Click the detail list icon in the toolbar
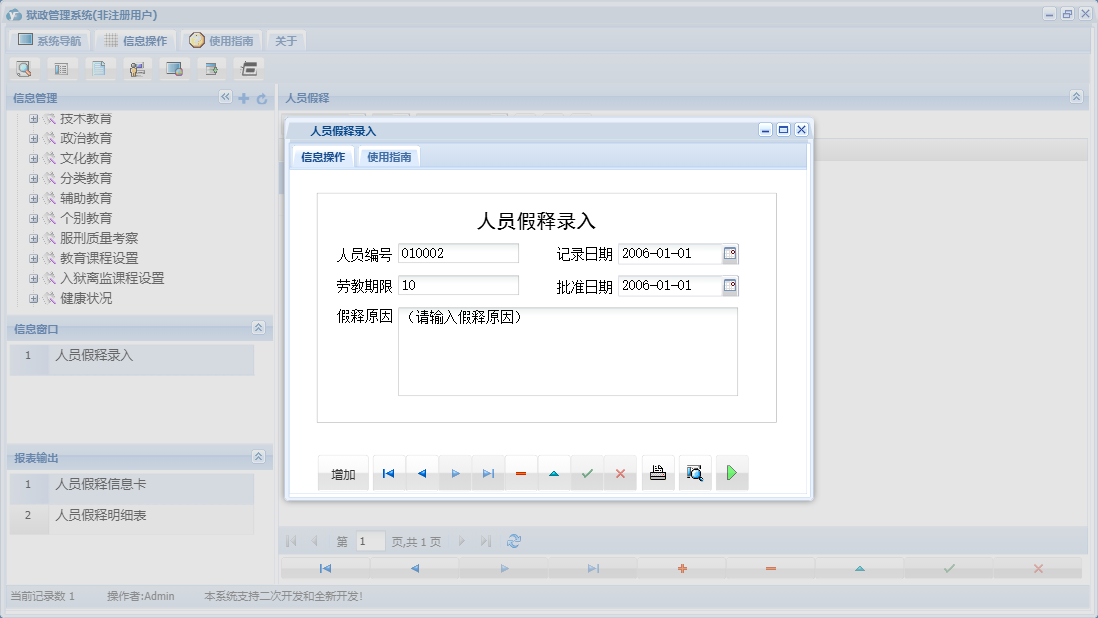Viewport: 1098px width, 618px height. (x=62, y=68)
